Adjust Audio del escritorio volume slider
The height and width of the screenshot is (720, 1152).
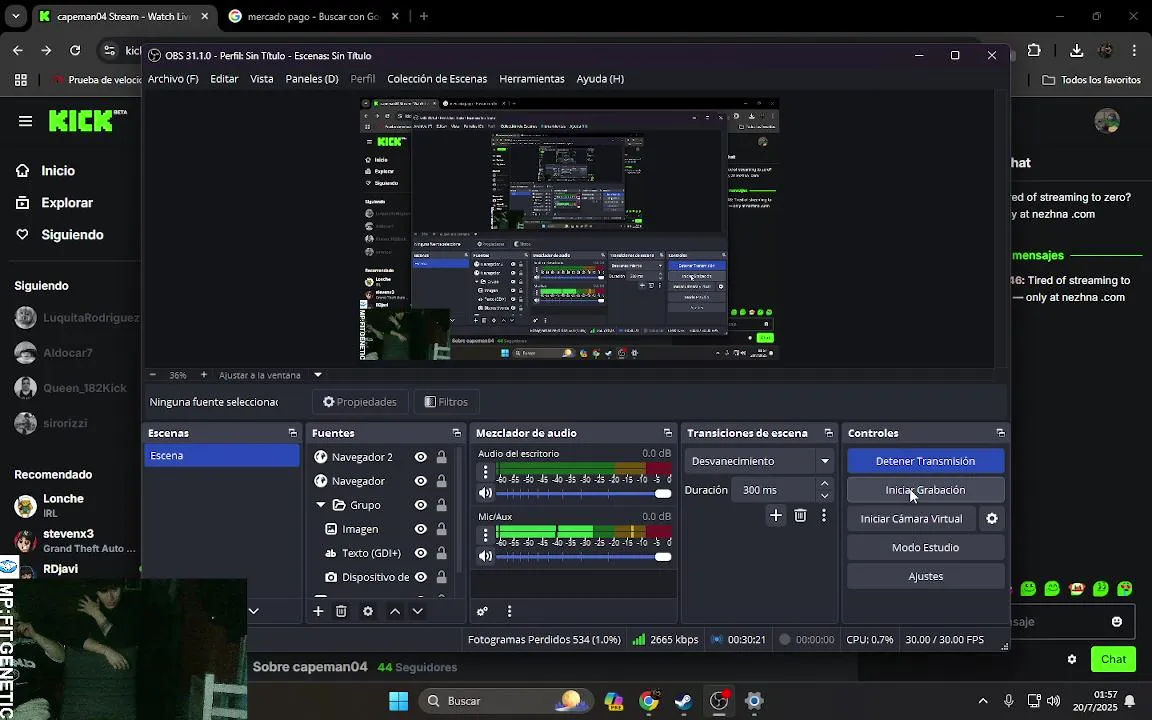583,494
